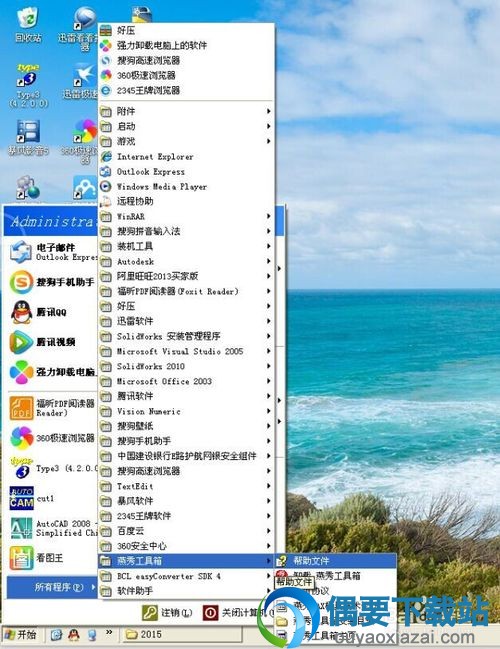Screen dimensions: 500x649
Task: Open 2345王牌软件 program folder
Action: 186,516
